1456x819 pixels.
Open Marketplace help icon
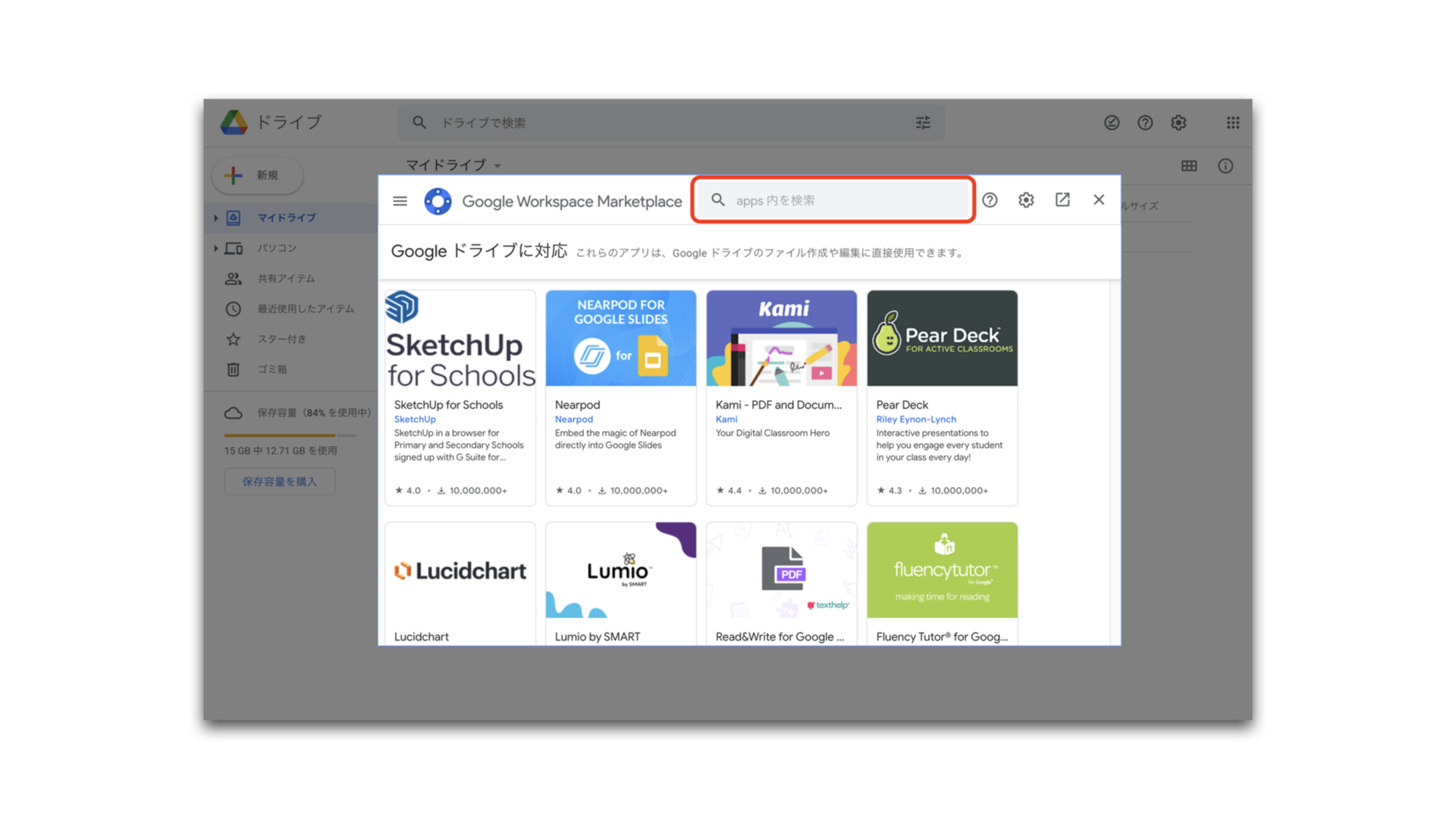pos(990,200)
